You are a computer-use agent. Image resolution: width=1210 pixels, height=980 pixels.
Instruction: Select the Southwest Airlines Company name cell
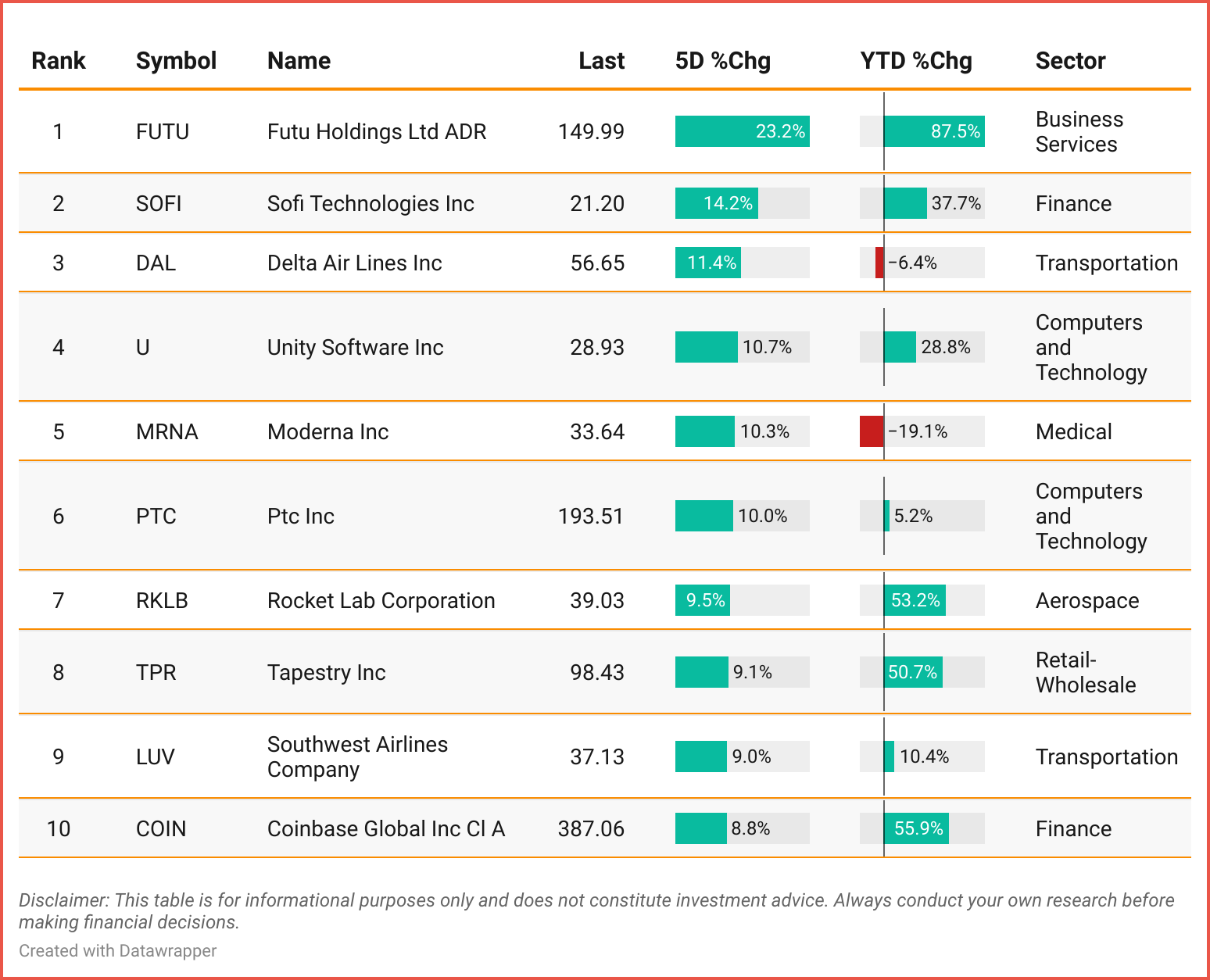pyautogui.click(x=357, y=756)
